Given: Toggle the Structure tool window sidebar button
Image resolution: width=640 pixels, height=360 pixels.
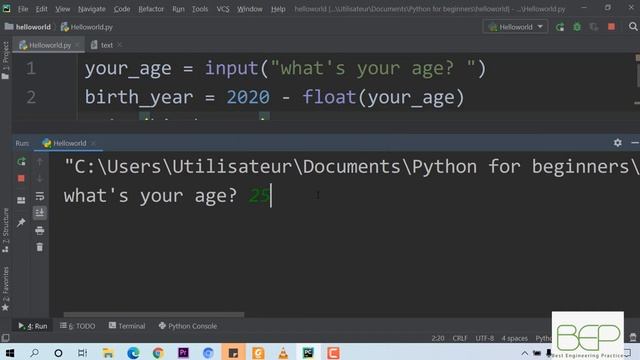Looking at the screenshot, I should click(5, 231).
